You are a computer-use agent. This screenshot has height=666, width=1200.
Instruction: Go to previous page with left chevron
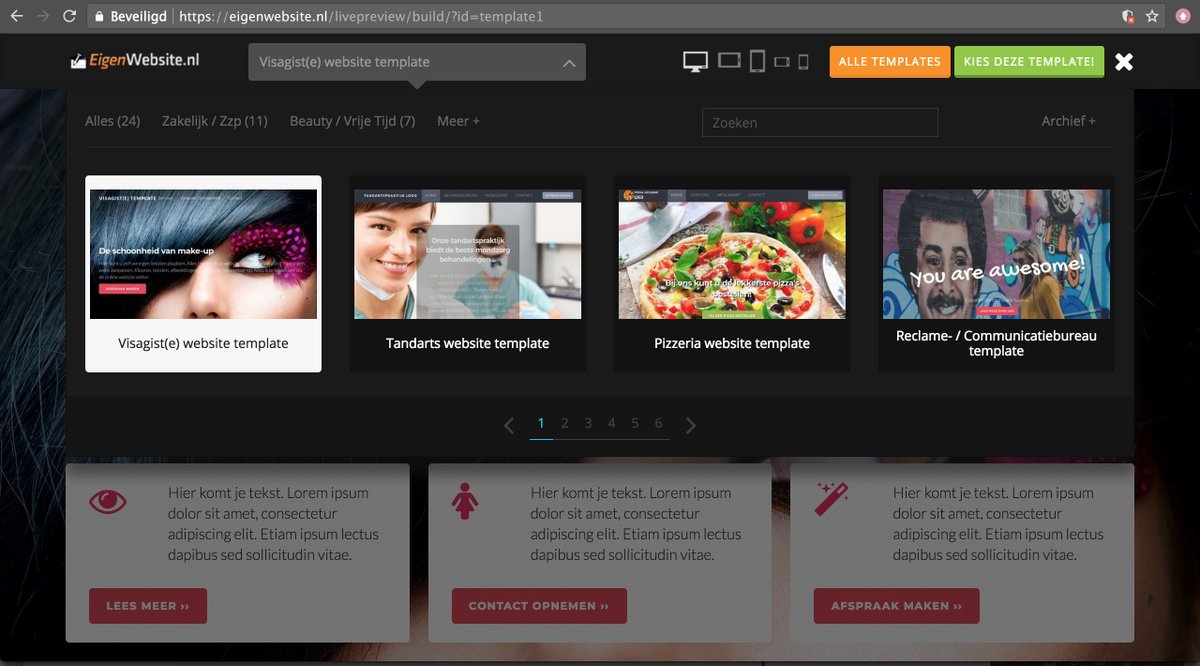tap(509, 425)
